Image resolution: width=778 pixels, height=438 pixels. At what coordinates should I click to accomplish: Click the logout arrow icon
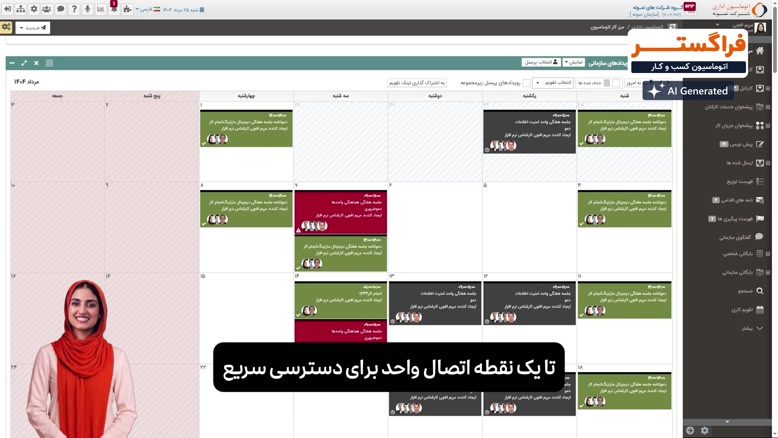[7, 9]
